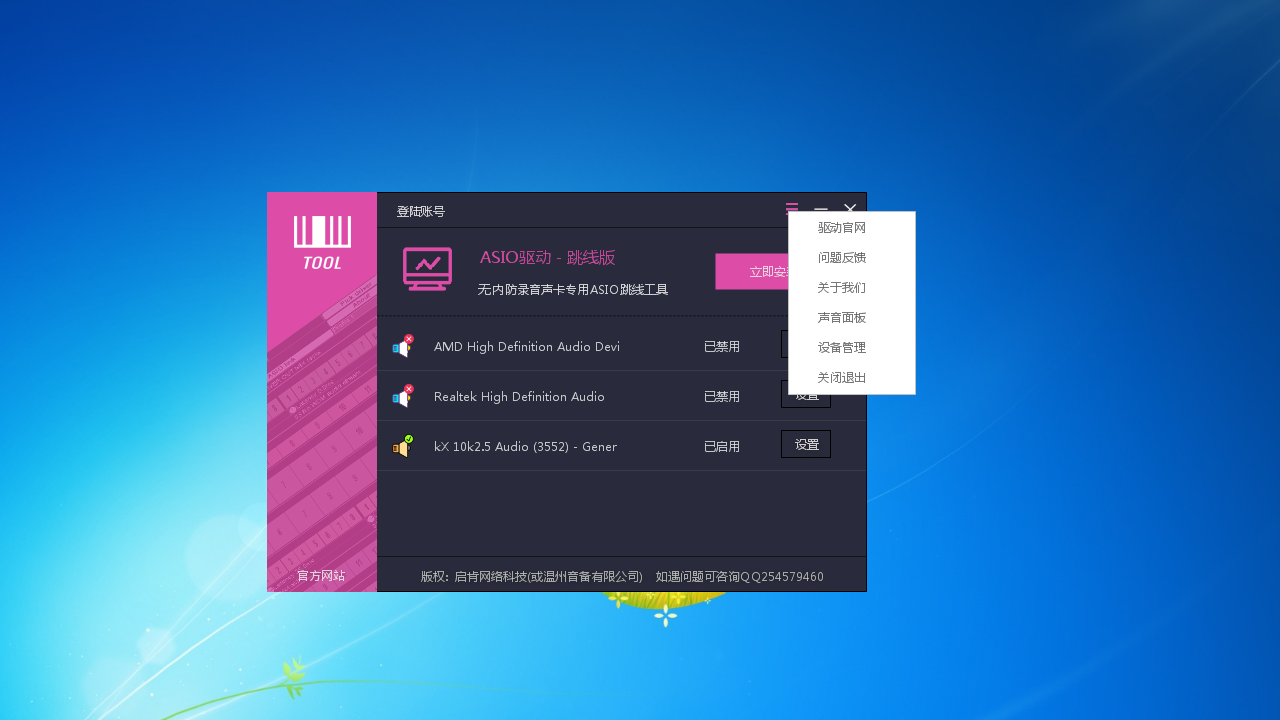
Task: Toggle the 已禁用 status for Realtek audio
Action: [x=721, y=395]
